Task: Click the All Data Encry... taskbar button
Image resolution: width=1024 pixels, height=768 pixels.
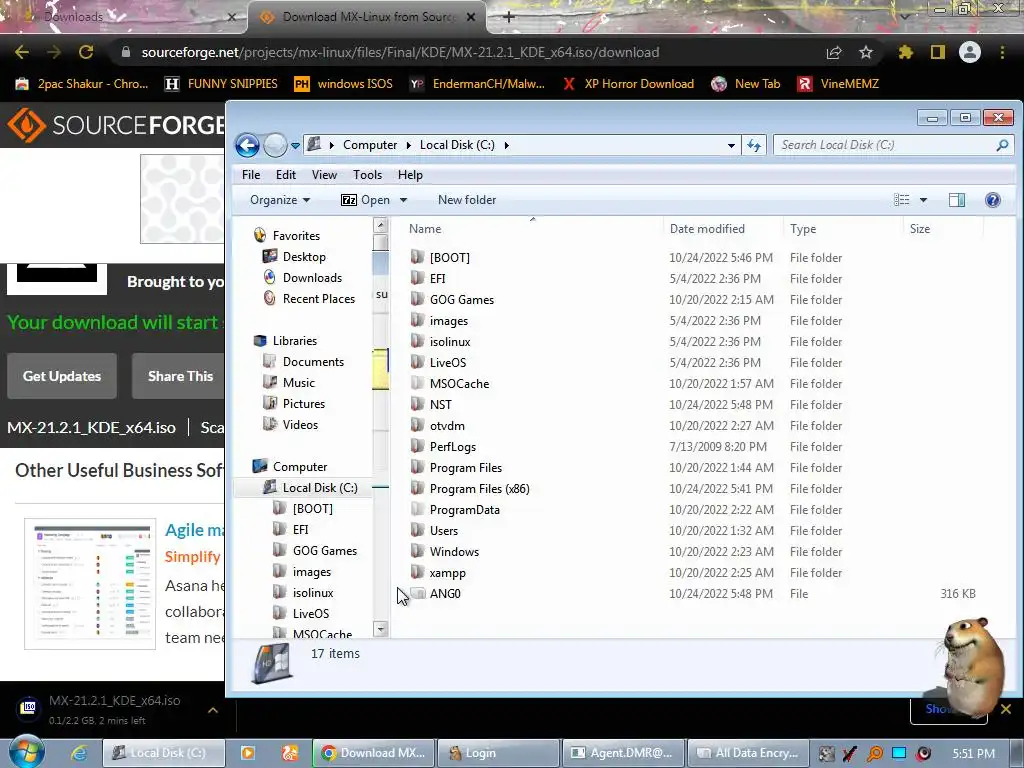Action: pos(747,753)
